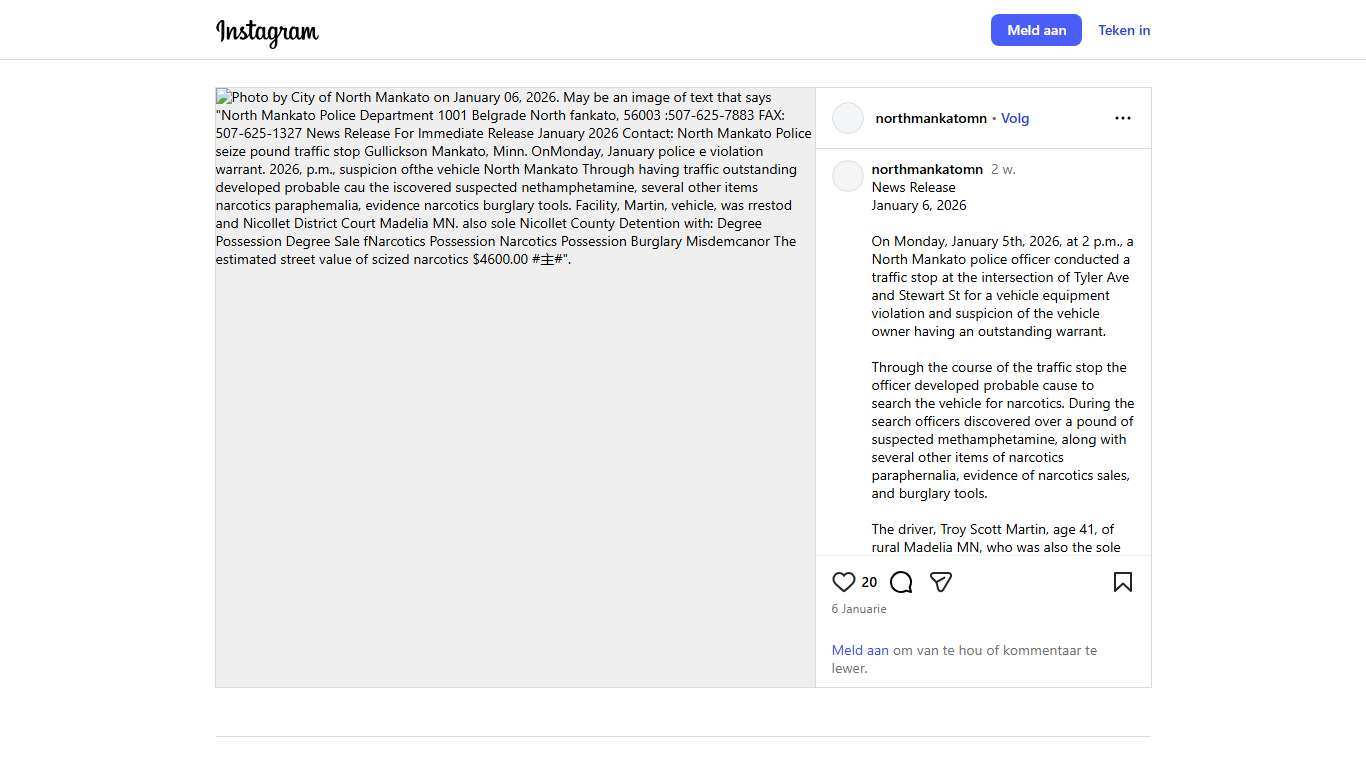Click the Teken in link

pyautogui.click(x=1123, y=30)
